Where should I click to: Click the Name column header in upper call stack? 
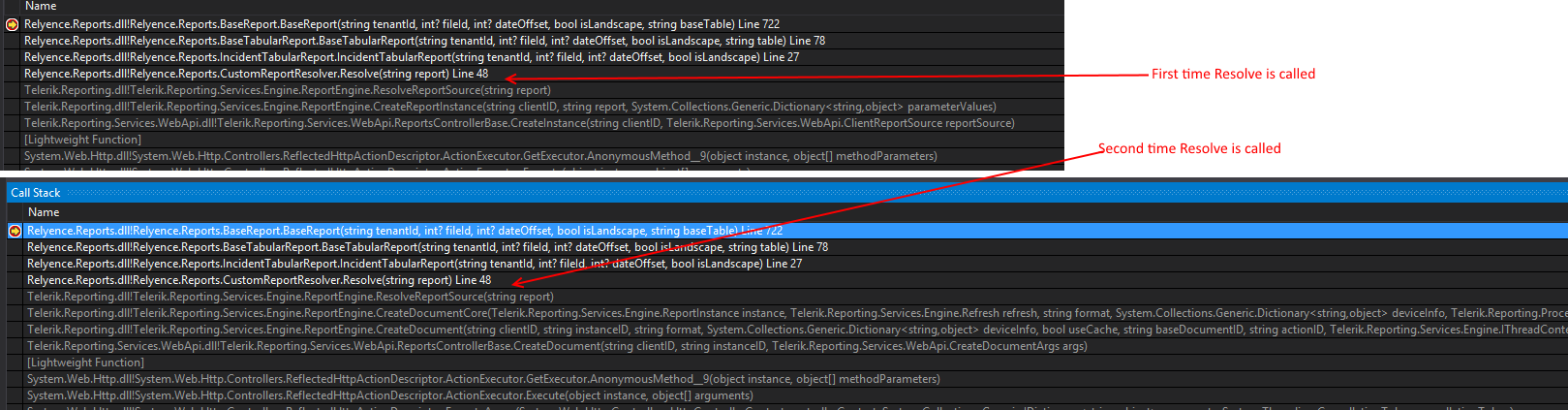tap(41, 6)
